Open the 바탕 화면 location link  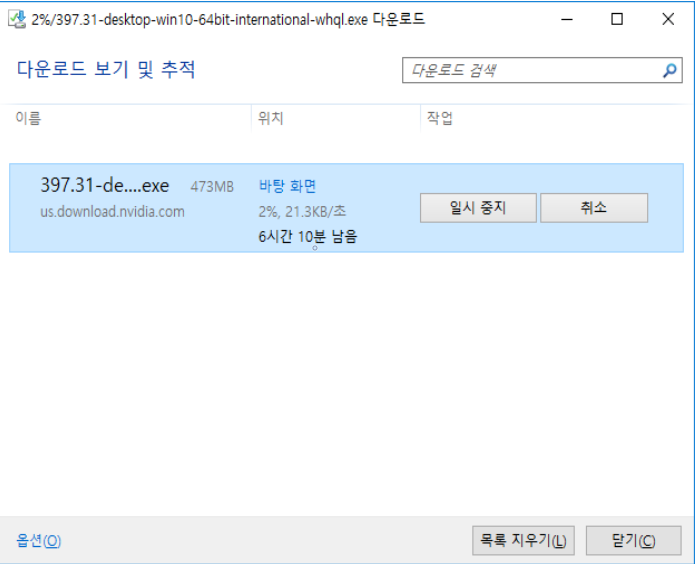[287, 186]
